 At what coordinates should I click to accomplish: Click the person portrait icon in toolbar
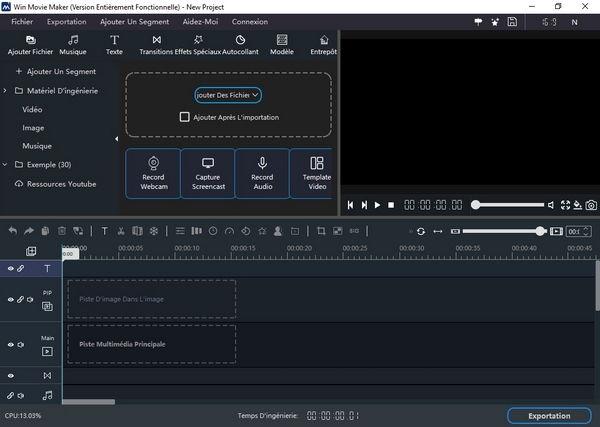pos(278,231)
